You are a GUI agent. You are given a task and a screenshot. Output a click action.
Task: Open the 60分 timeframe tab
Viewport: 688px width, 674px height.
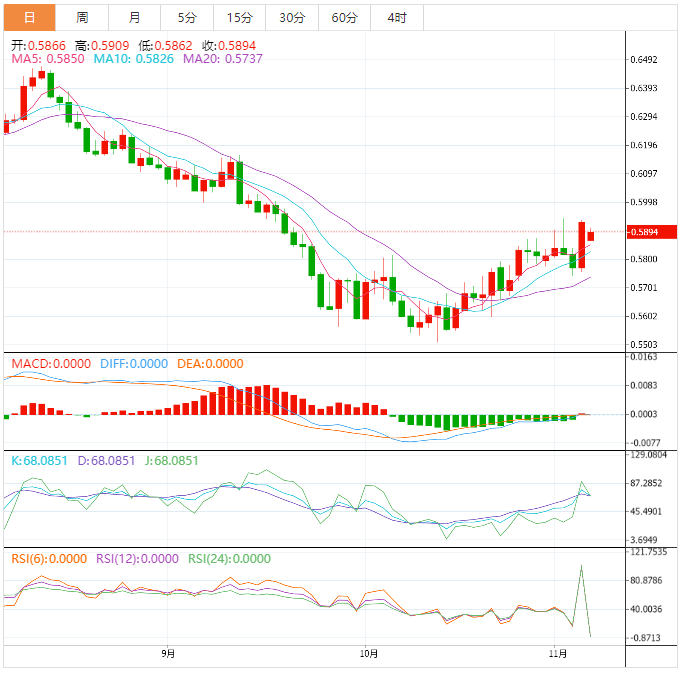point(344,18)
